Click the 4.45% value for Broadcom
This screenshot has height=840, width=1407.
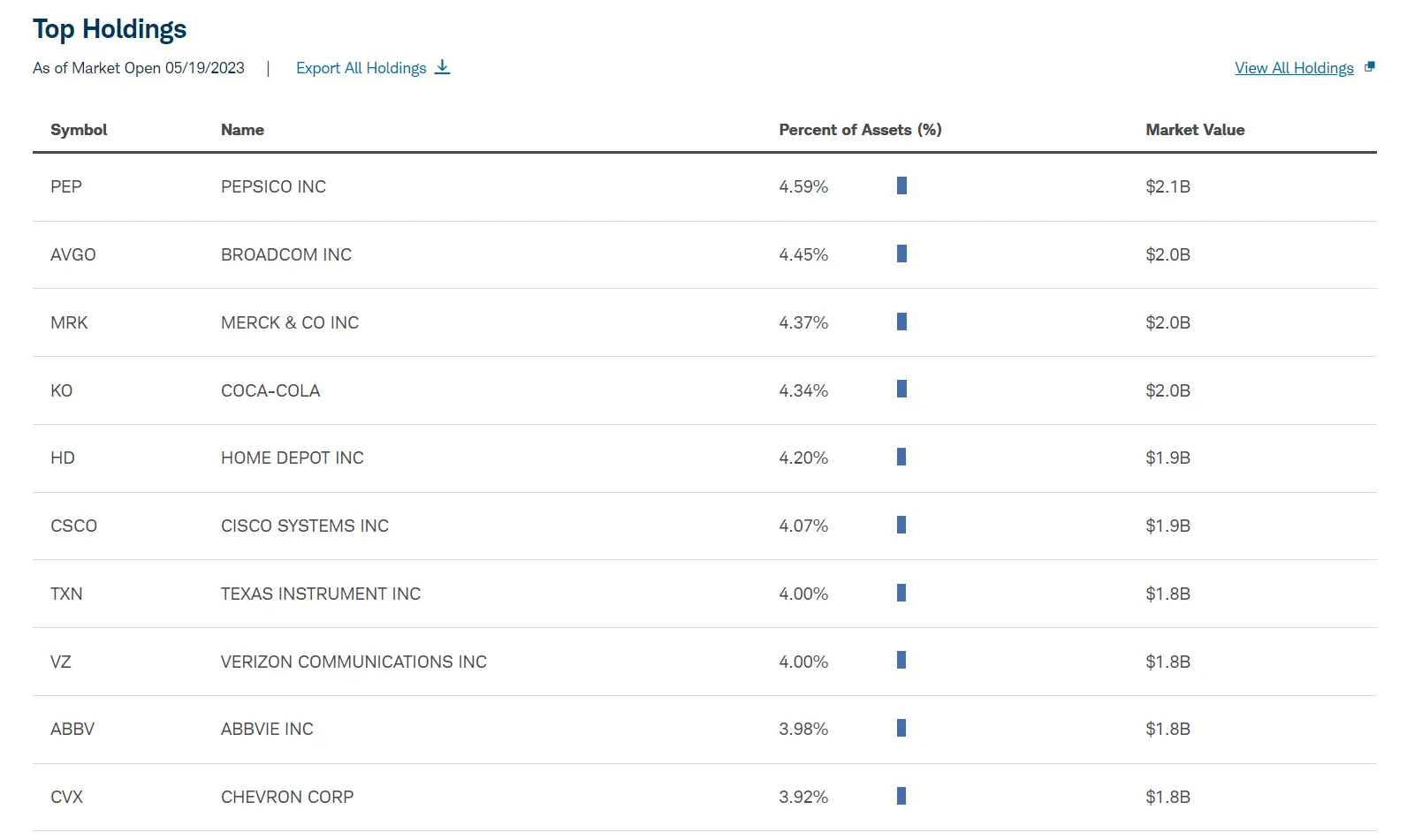click(803, 254)
